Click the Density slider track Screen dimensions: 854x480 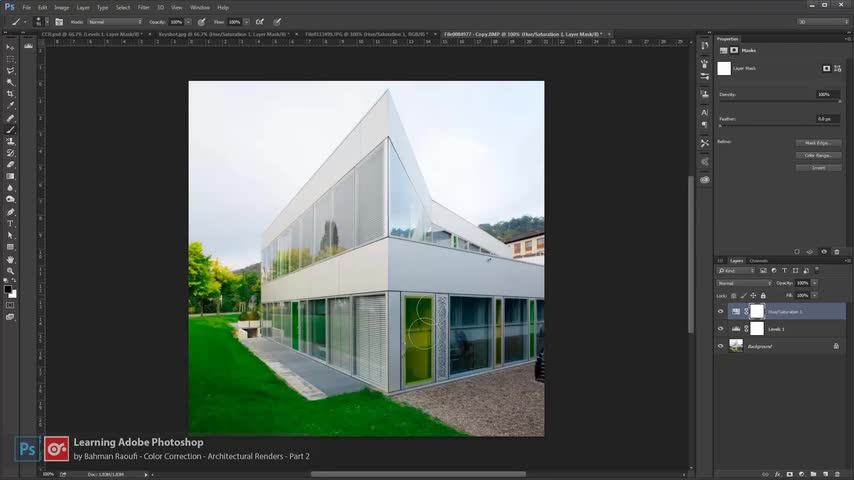tap(779, 101)
